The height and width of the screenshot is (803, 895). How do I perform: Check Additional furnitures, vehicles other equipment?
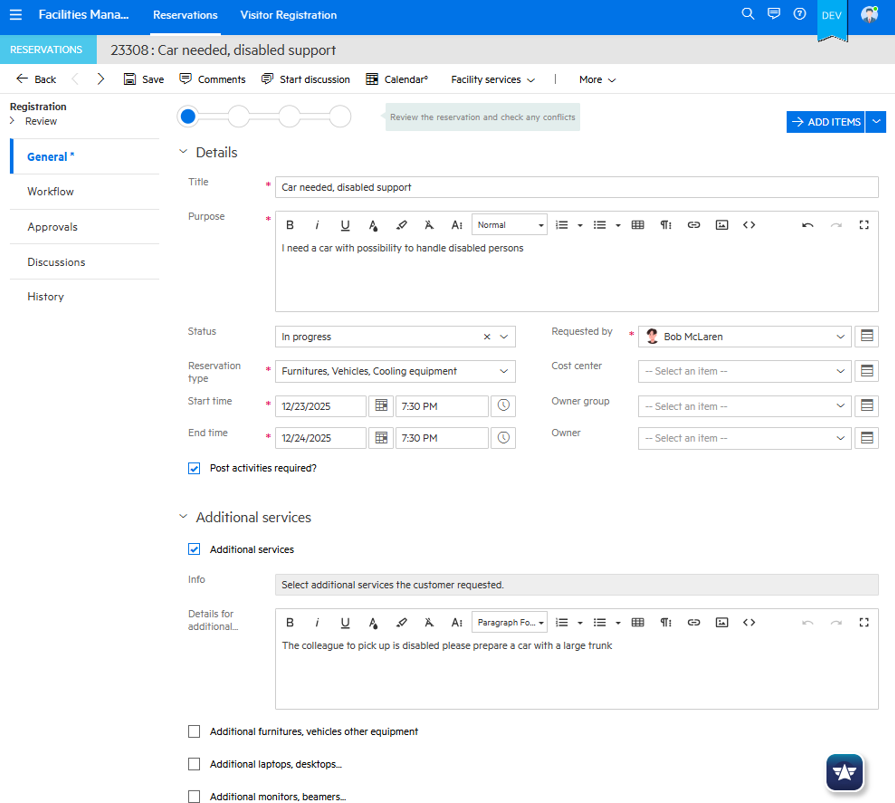click(194, 732)
